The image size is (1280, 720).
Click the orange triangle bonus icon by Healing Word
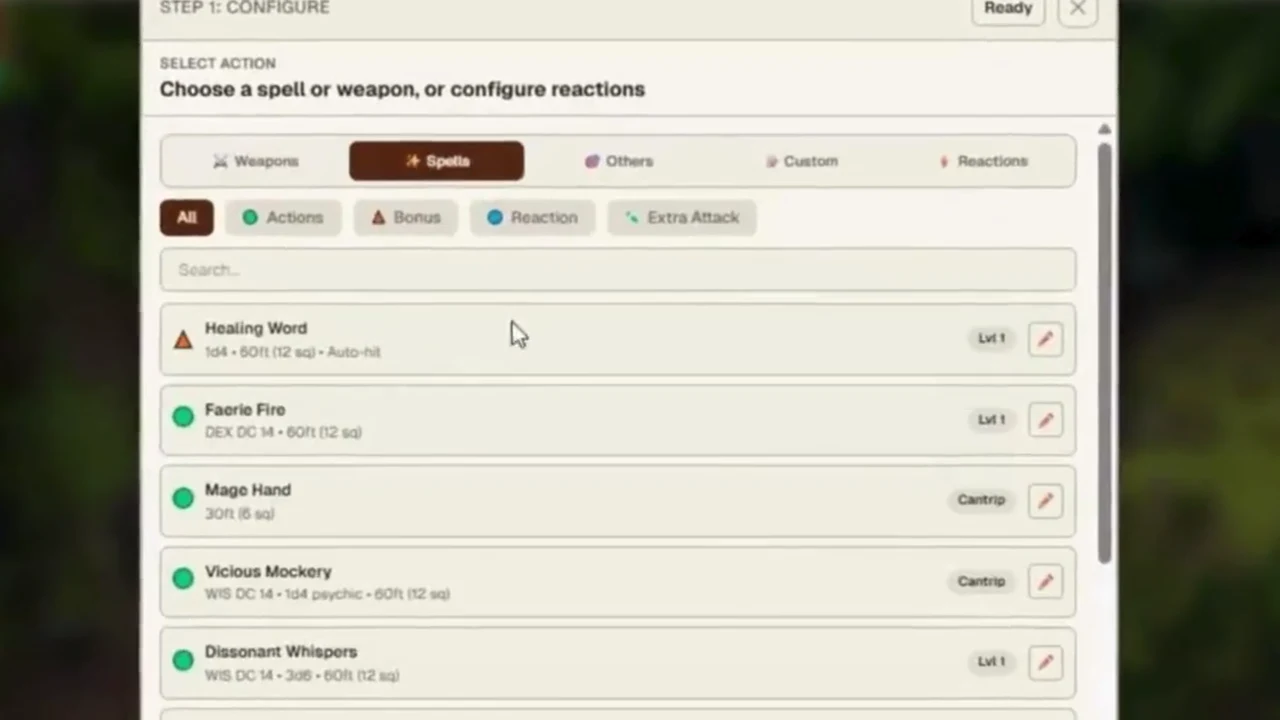click(x=183, y=340)
